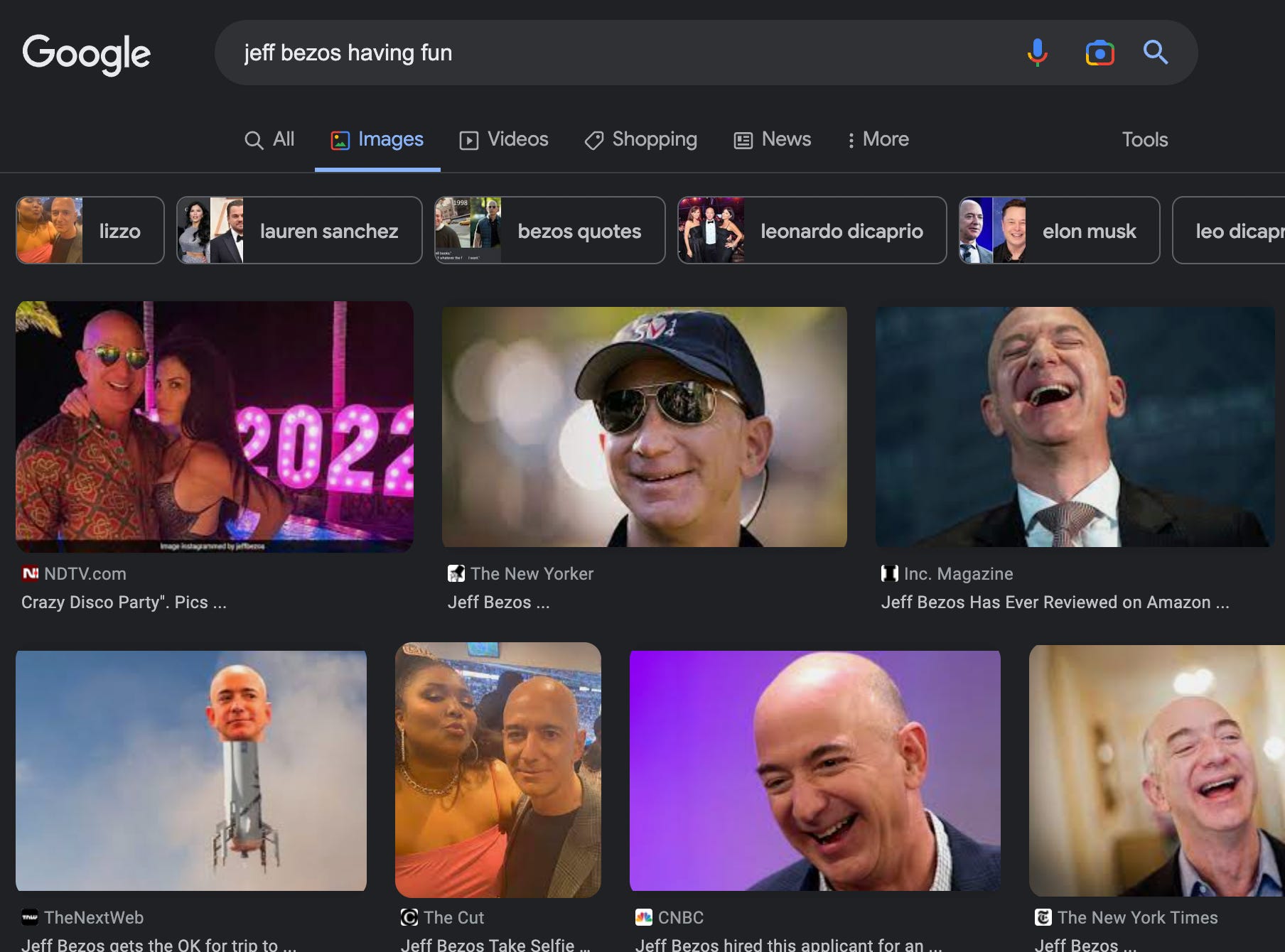Open the New York Times laughing image
Screen dimensions: 1285x952
click(1157, 771)
